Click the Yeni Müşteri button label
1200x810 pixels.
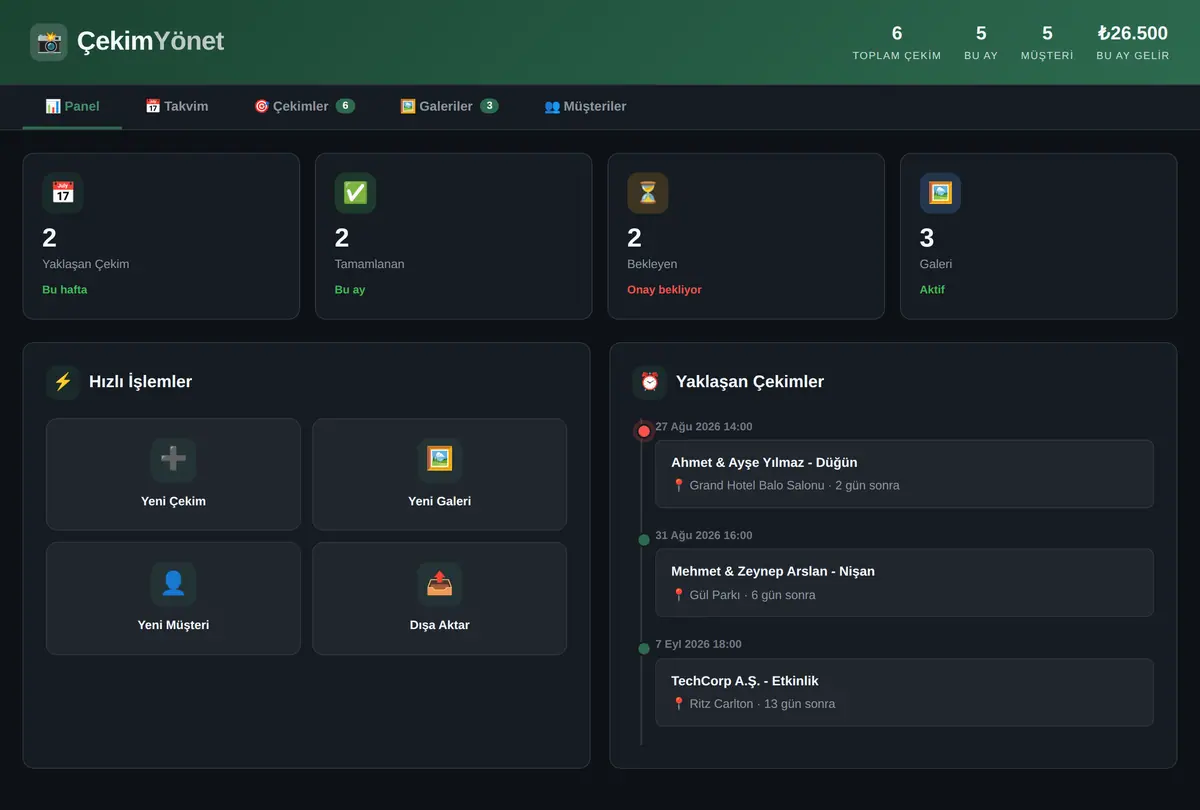(173, 625)
